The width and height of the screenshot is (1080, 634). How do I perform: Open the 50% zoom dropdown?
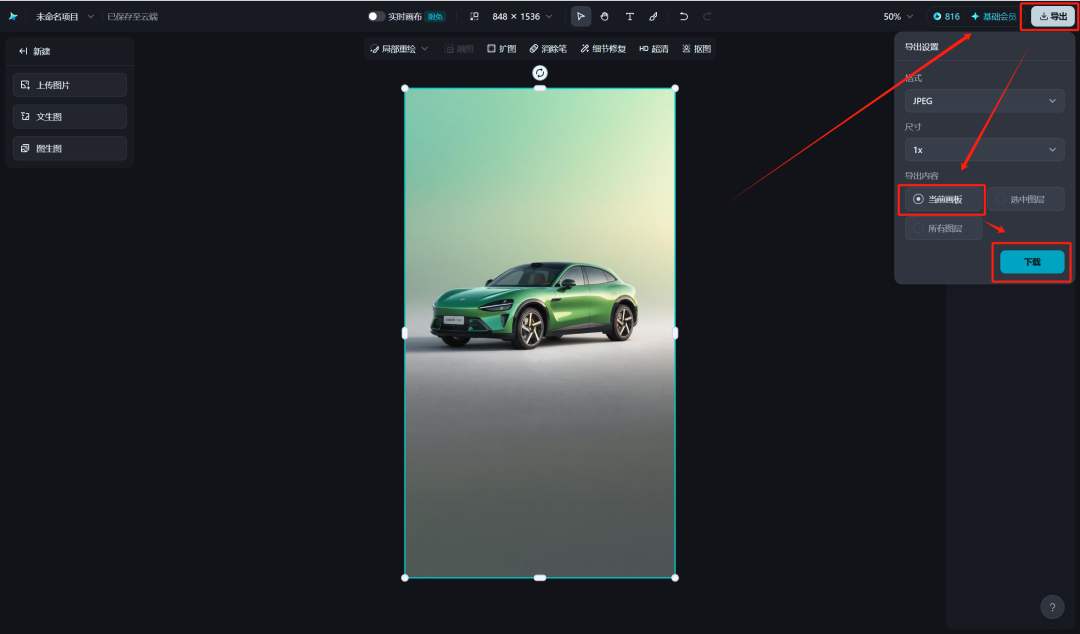coord(897,16)
